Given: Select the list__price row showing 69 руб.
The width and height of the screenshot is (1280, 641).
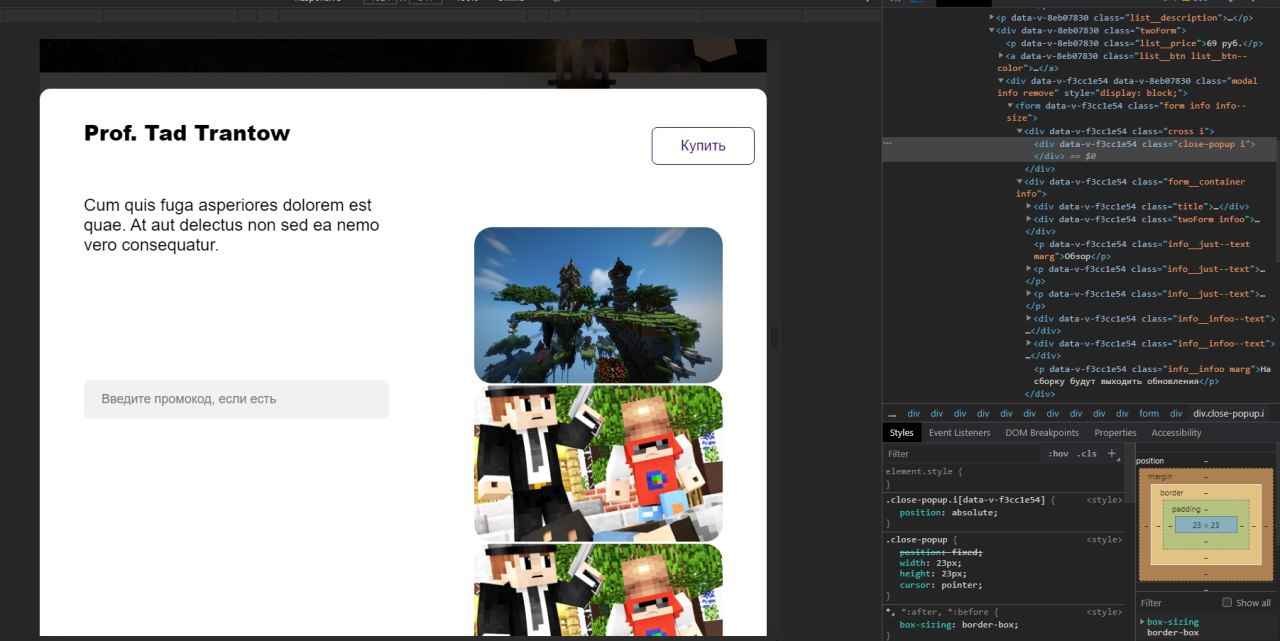Looking at the screenshot, I should pos(1136,44).
